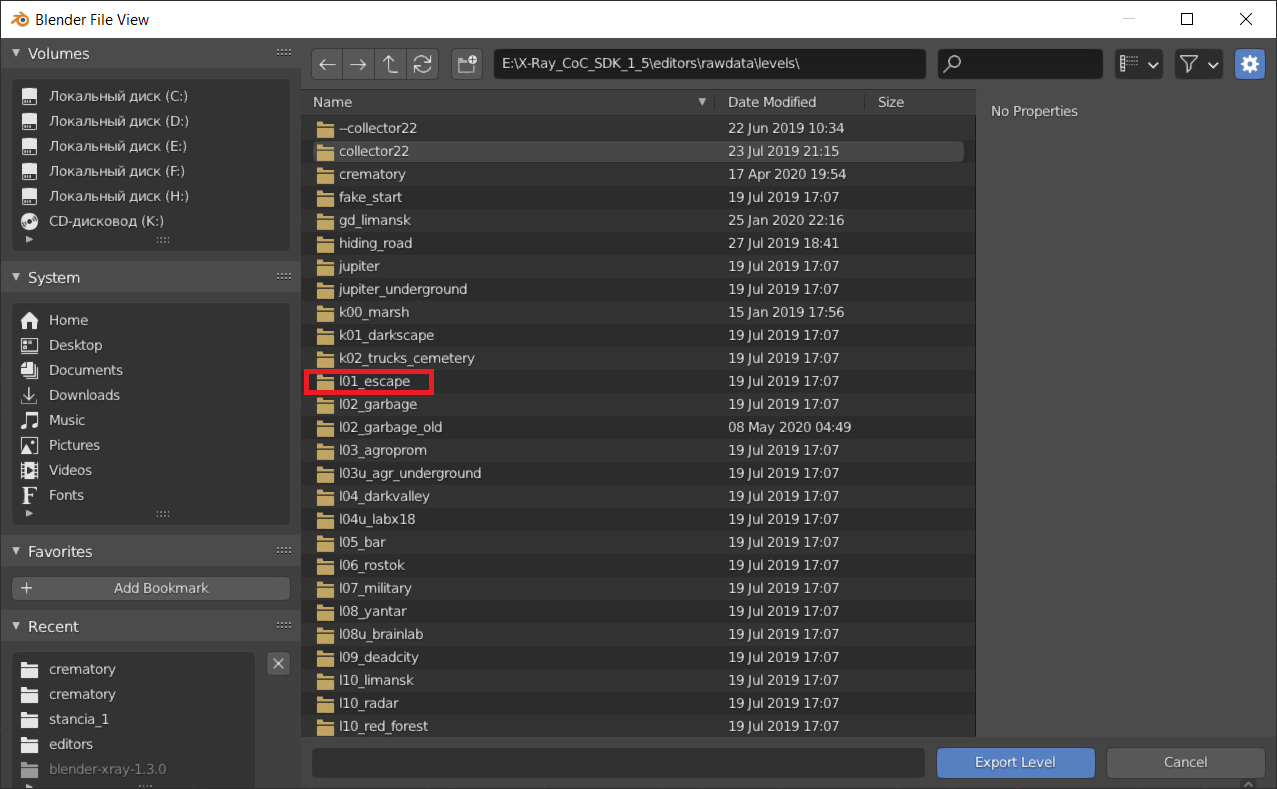Select the collector22 folder dated 23 Jul
This screenshot has width=1277, height=789.
tap(638, 151)
